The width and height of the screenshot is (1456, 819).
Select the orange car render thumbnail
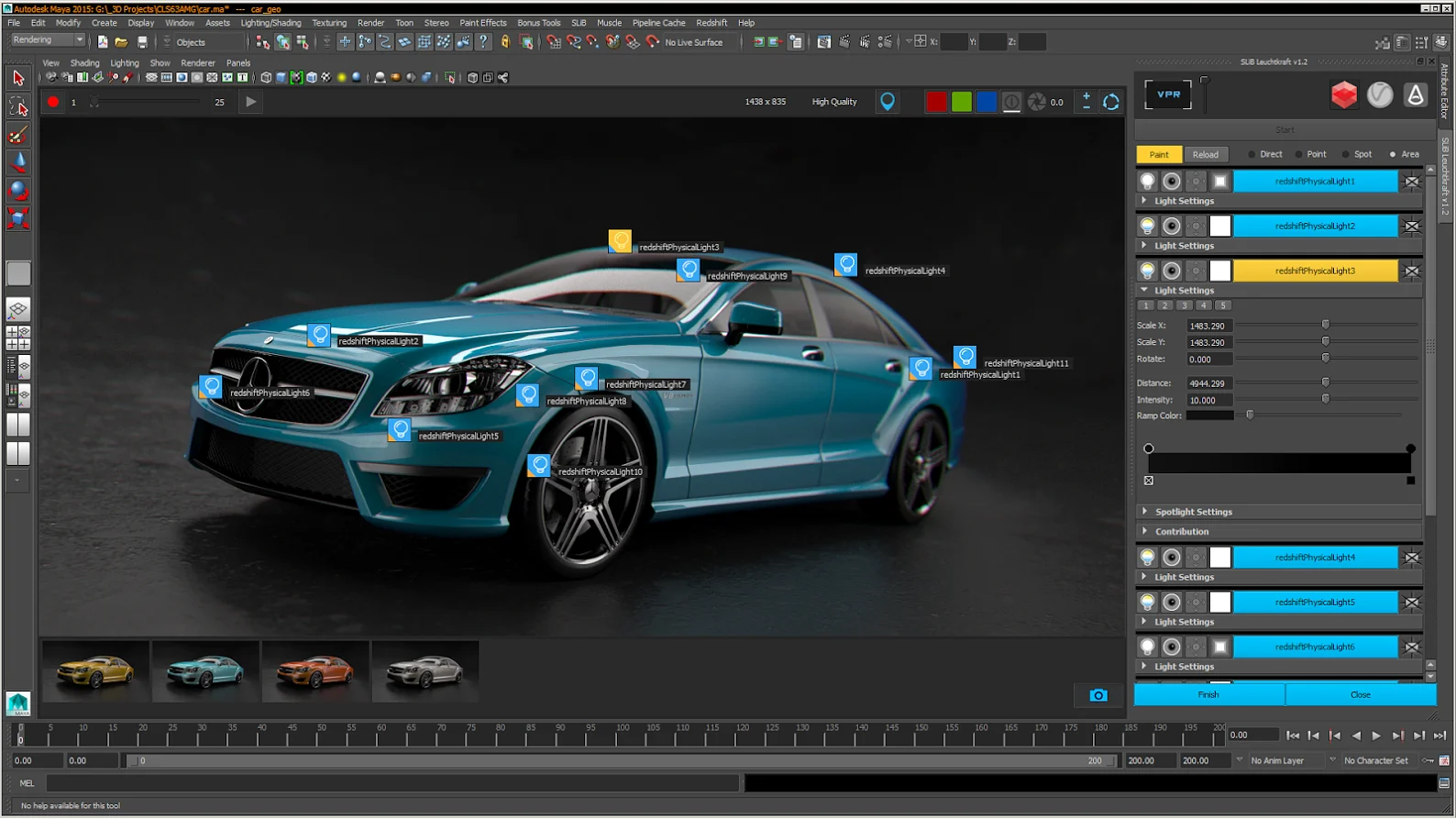(x=314, y=672)
